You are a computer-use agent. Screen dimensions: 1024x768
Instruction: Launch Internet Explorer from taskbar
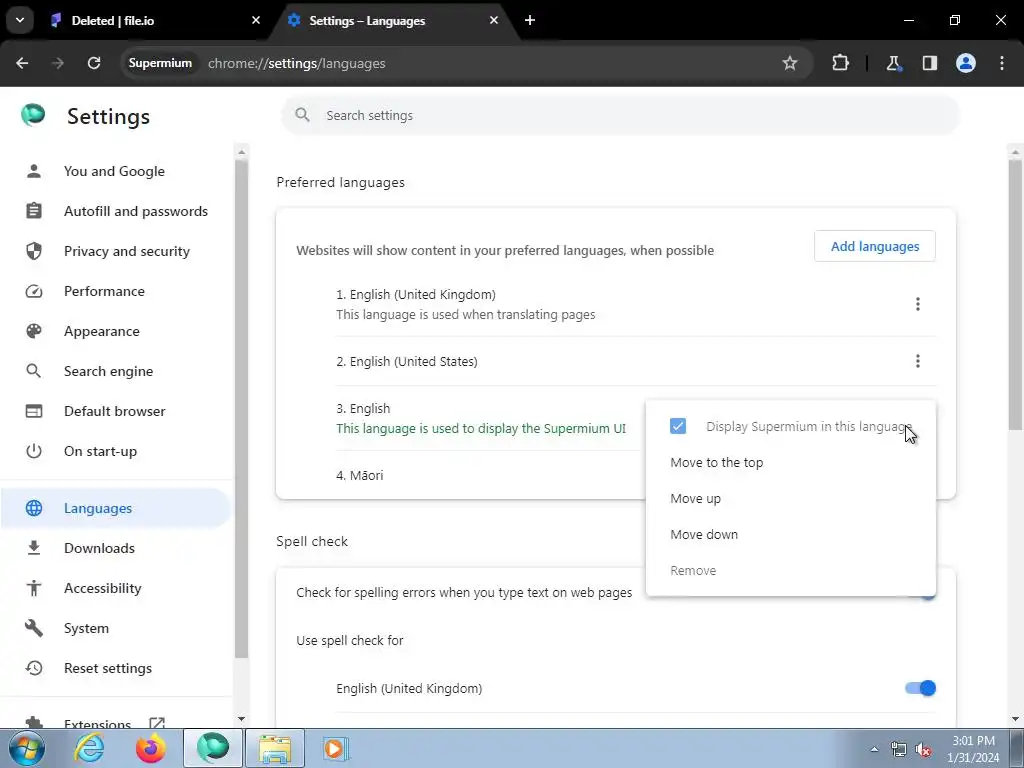click(89, 748)
